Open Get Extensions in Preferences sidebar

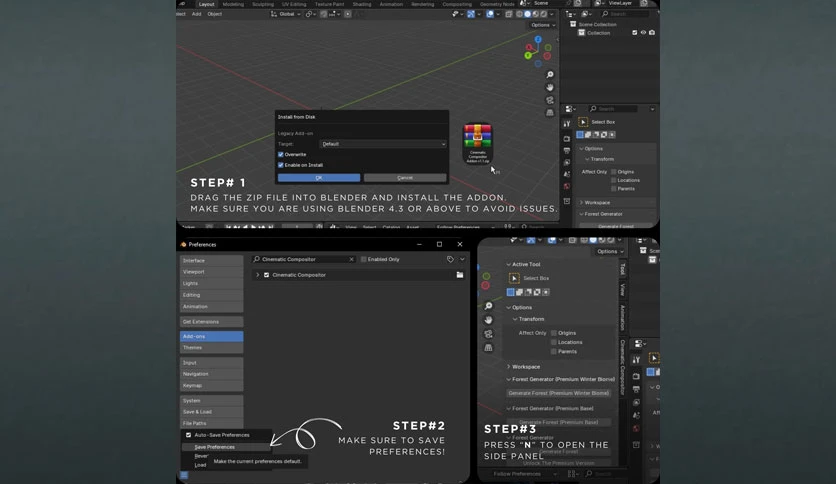pos(212,321)
